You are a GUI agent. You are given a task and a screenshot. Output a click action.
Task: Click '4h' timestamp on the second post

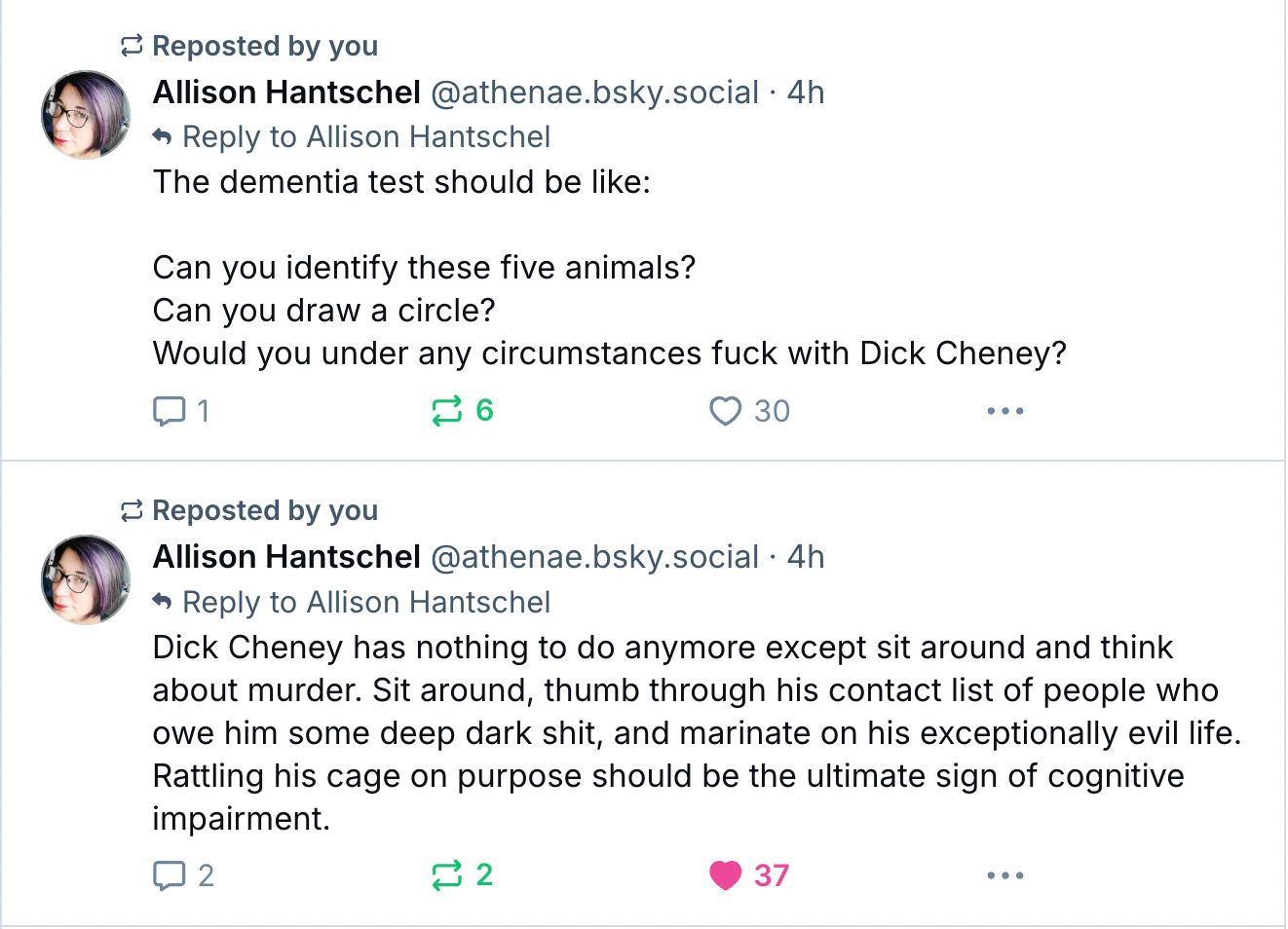coord(806,557)
